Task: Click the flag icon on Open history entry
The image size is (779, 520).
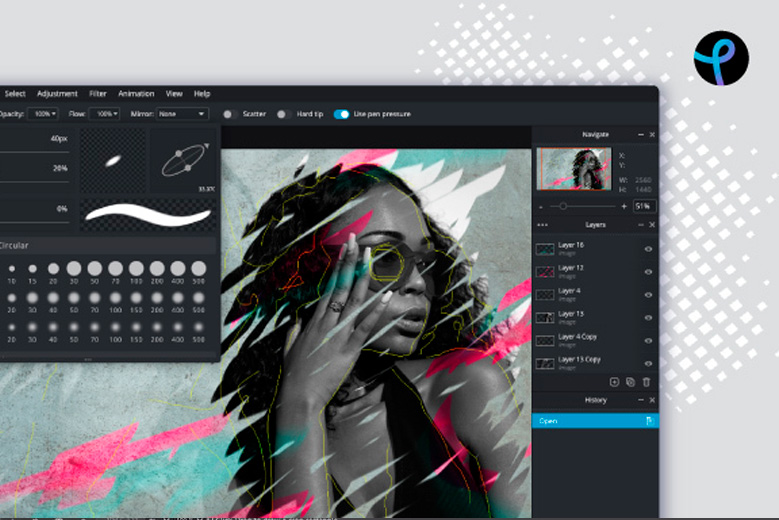Action: tap(649, 421)
